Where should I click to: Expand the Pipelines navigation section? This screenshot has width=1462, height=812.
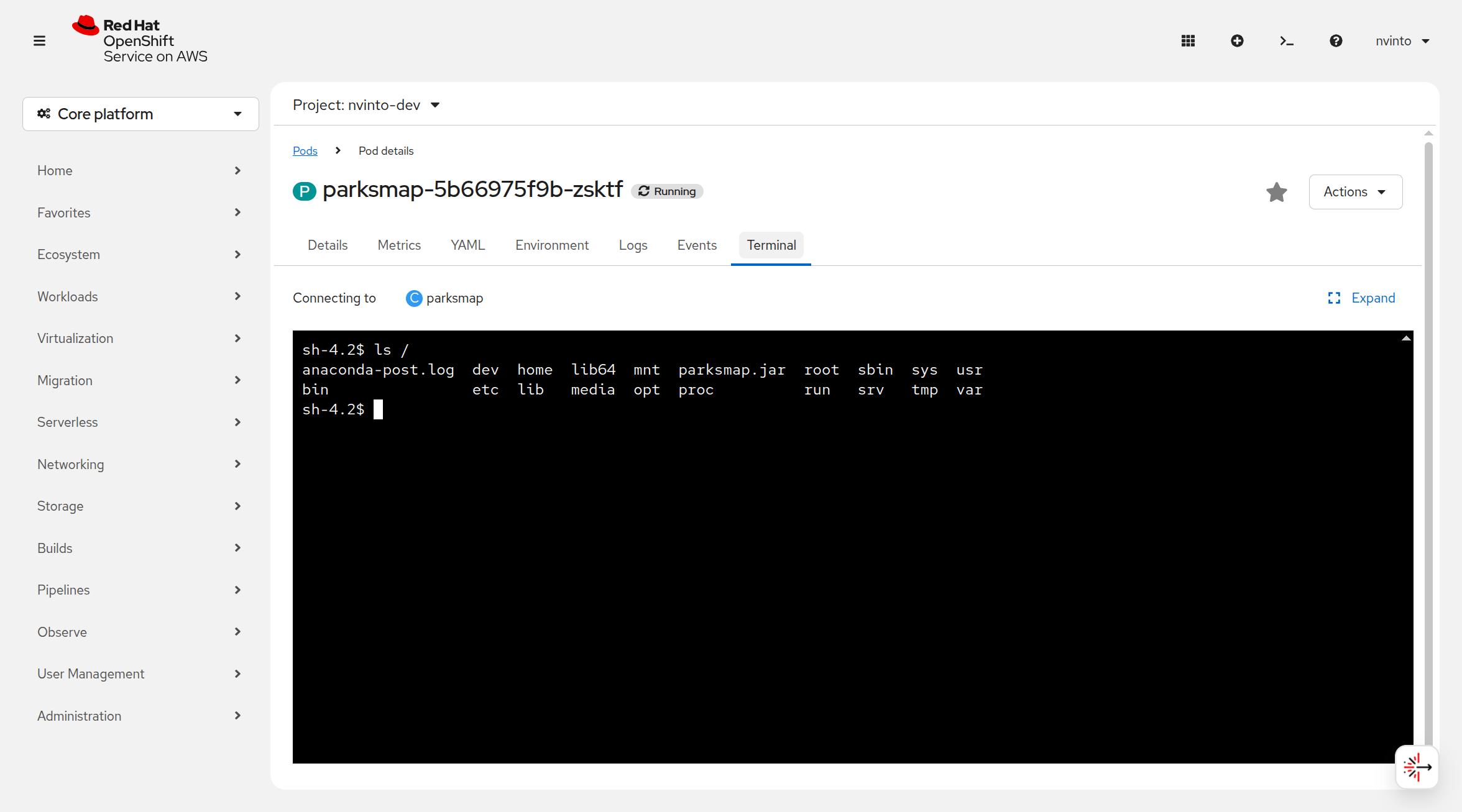pos(140,590)
